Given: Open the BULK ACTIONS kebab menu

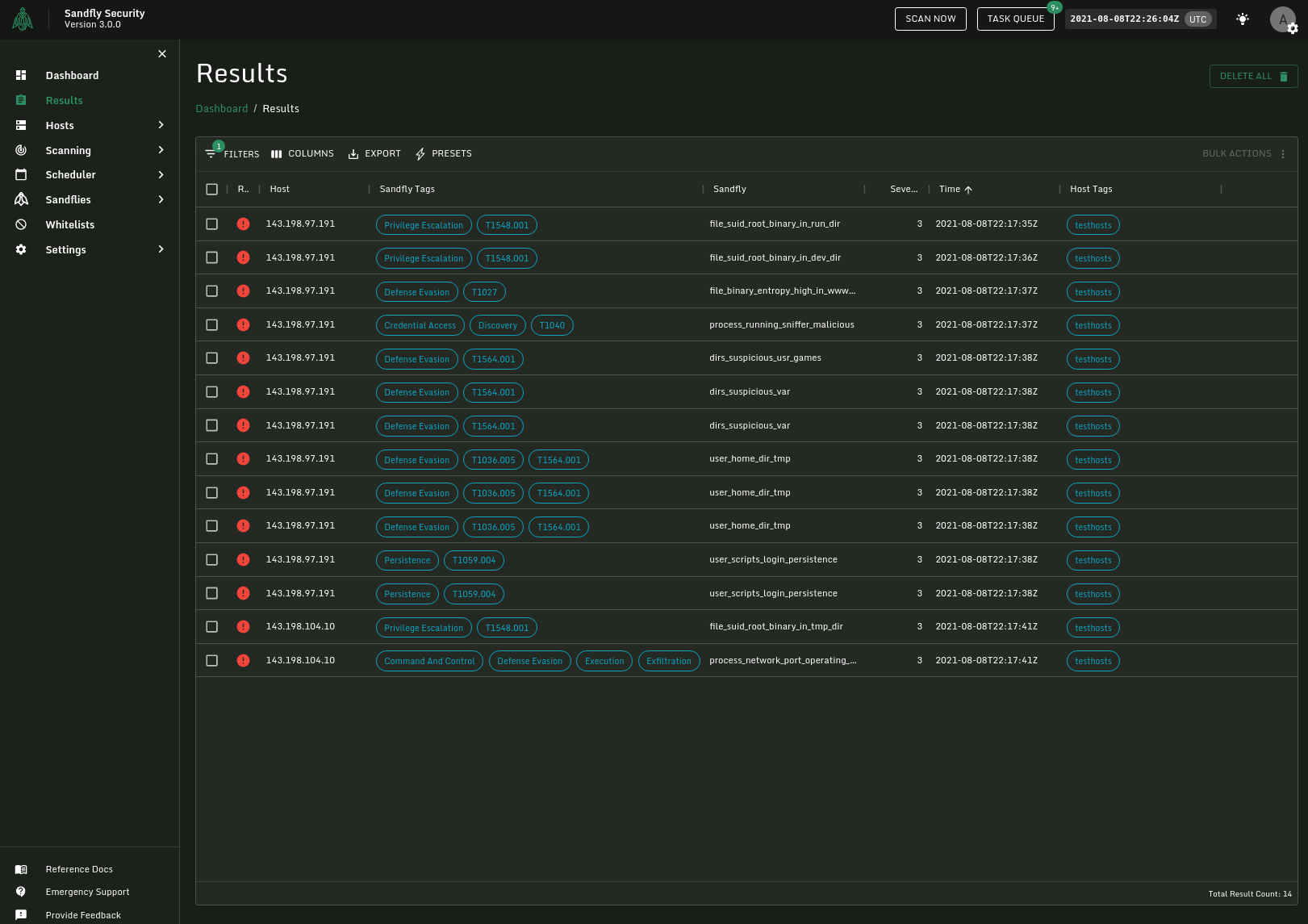Looking at the screenshot, I should [1283, 154].
